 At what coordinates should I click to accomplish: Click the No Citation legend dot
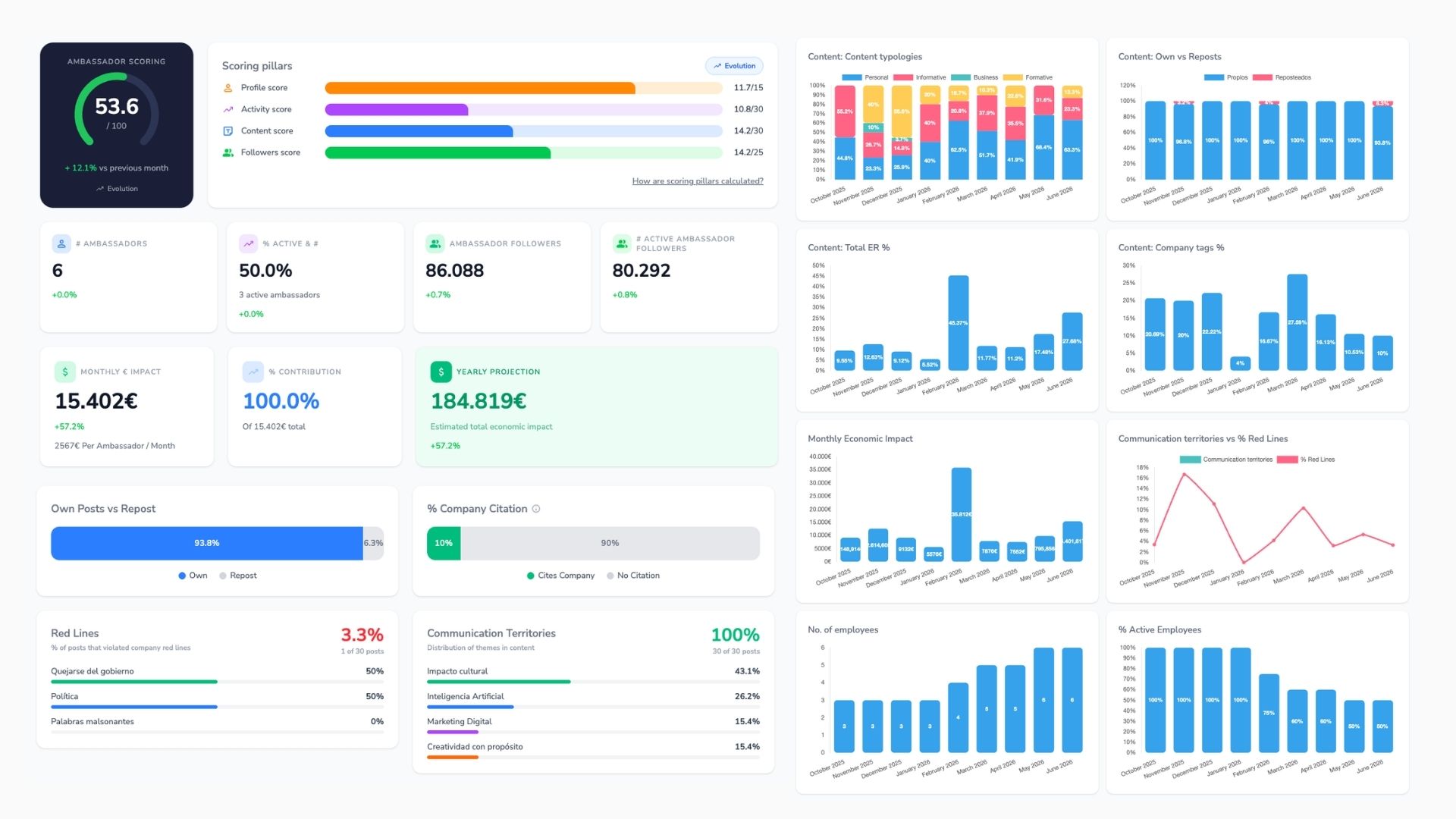tap(610, 576)
